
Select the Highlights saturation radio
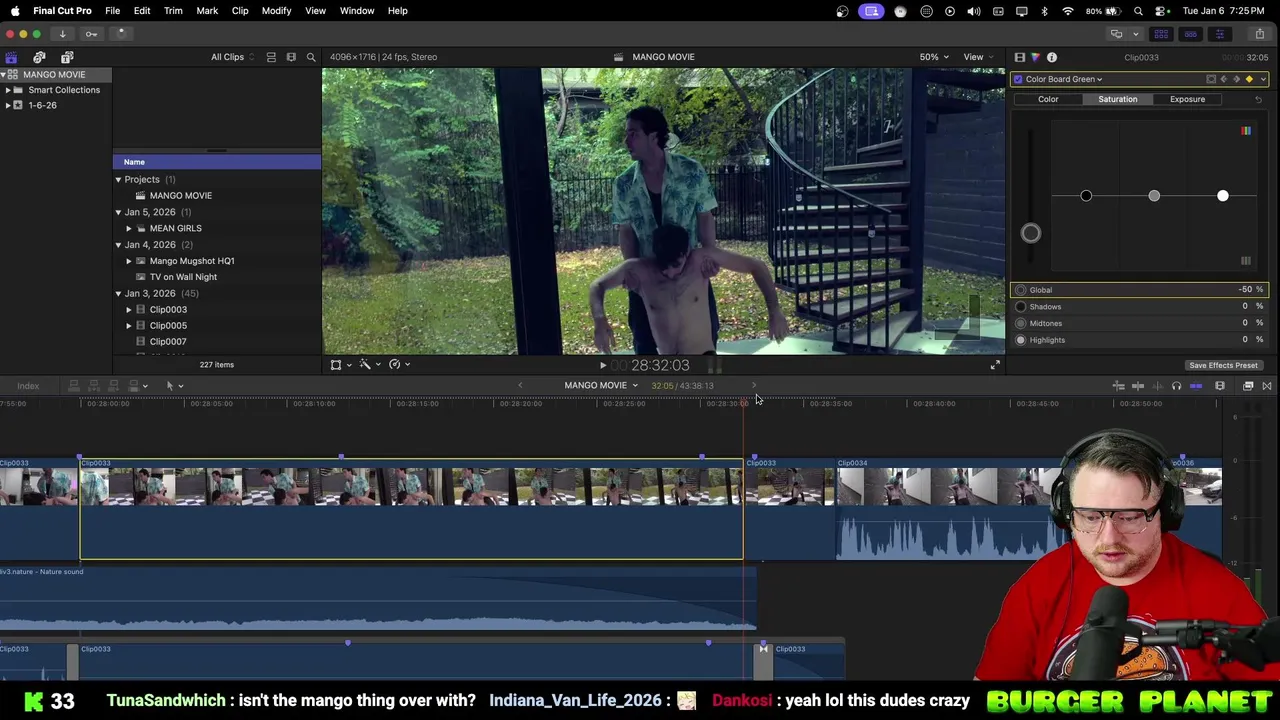pyautogui.click(x=1021, y=340)
